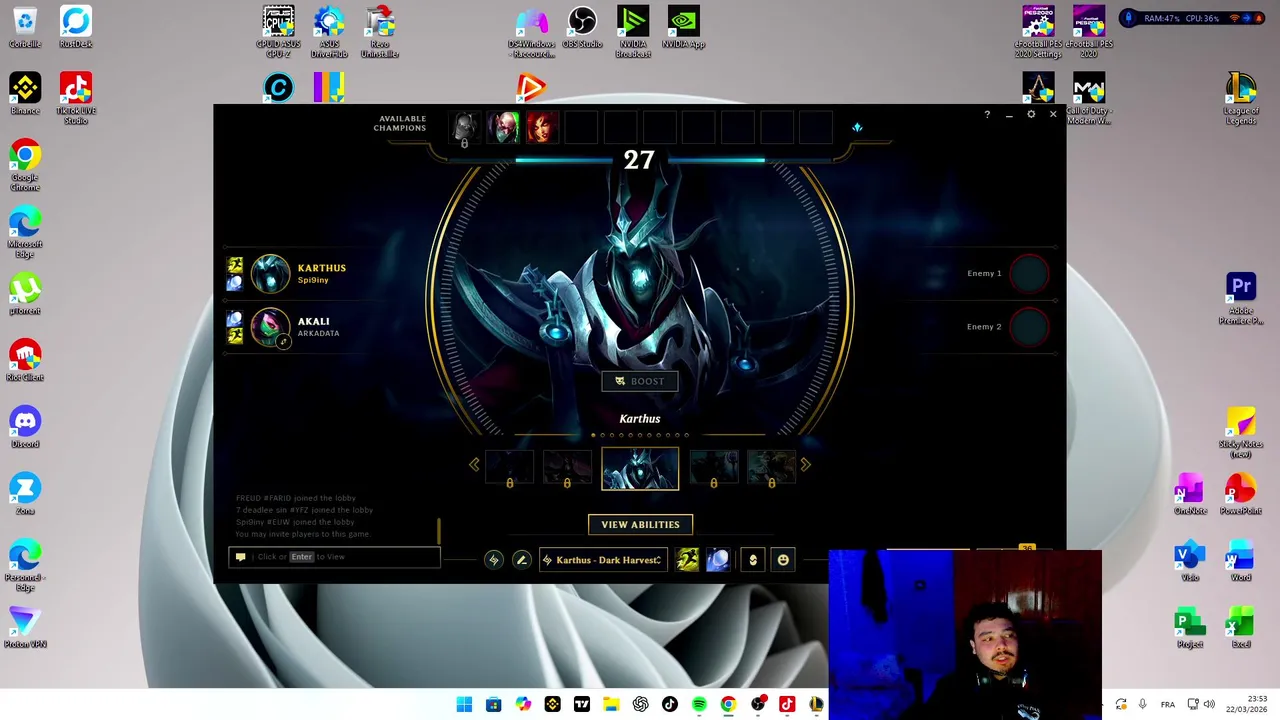Open the rune recommender icon

(x=493, y=560)
